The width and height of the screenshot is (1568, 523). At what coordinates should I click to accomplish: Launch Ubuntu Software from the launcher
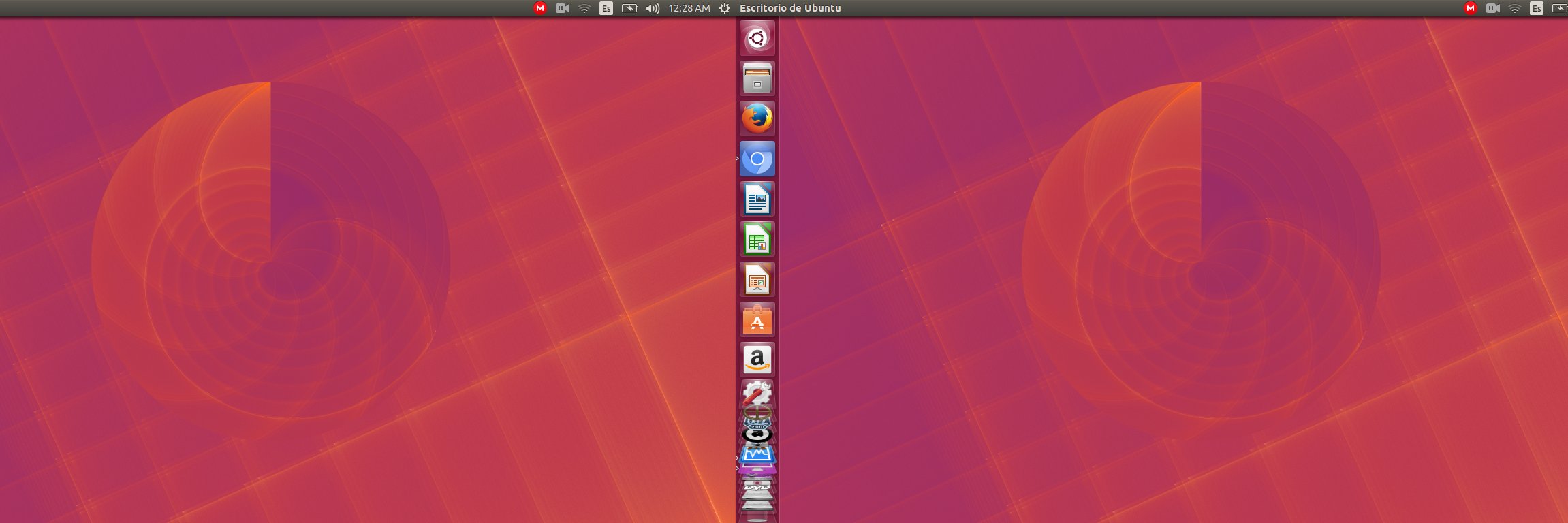tap(757, 319)
